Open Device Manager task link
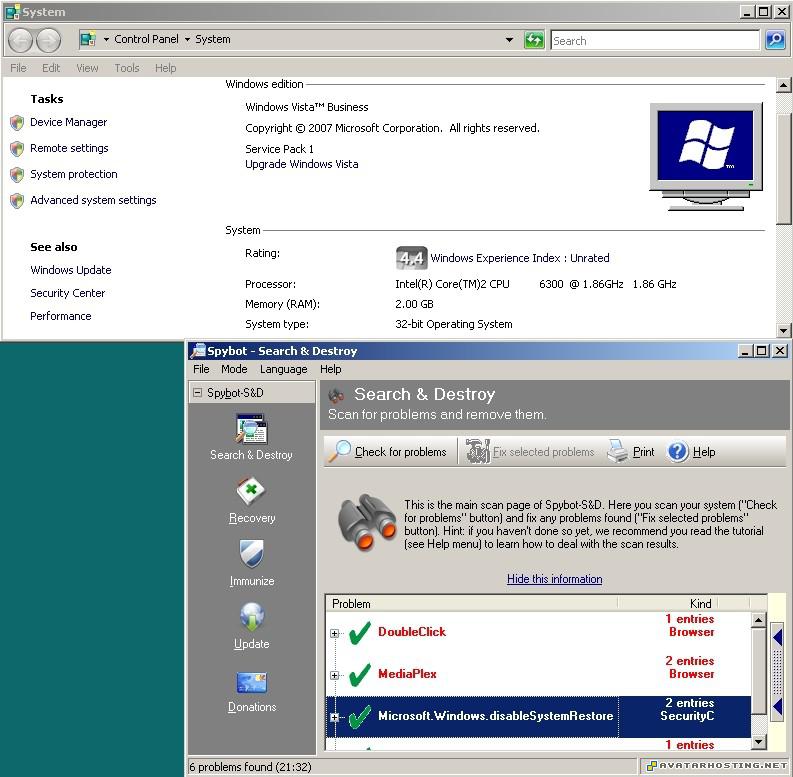 click(x=68, y=122)
